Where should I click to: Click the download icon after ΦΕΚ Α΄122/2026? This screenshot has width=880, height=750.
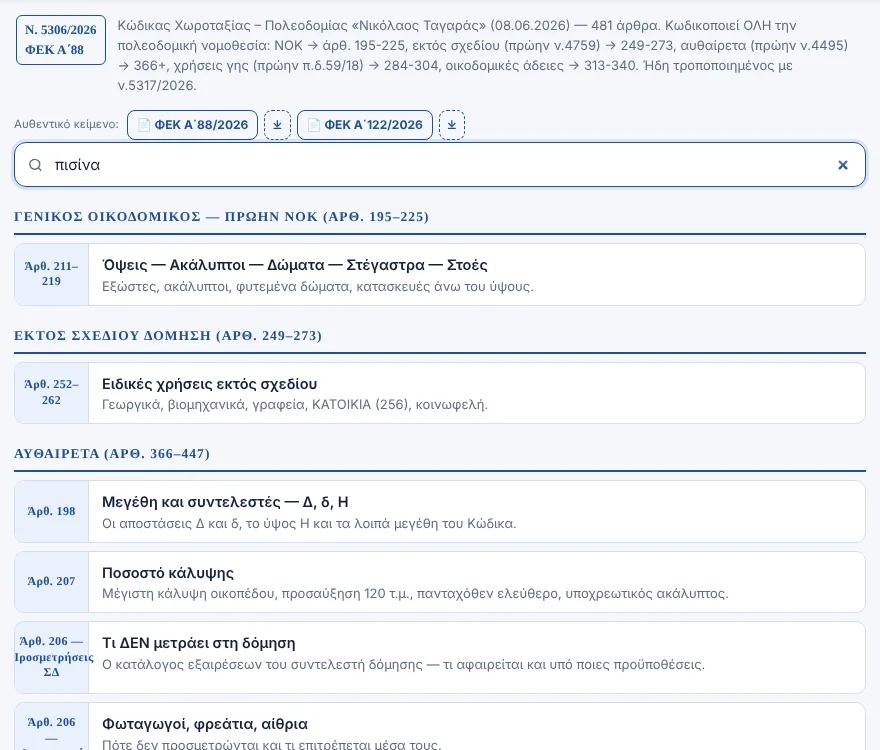(x=452, y=125)
